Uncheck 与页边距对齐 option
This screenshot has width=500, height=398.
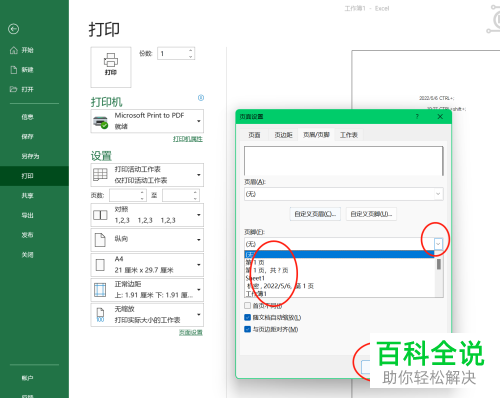tap(247, 329)
